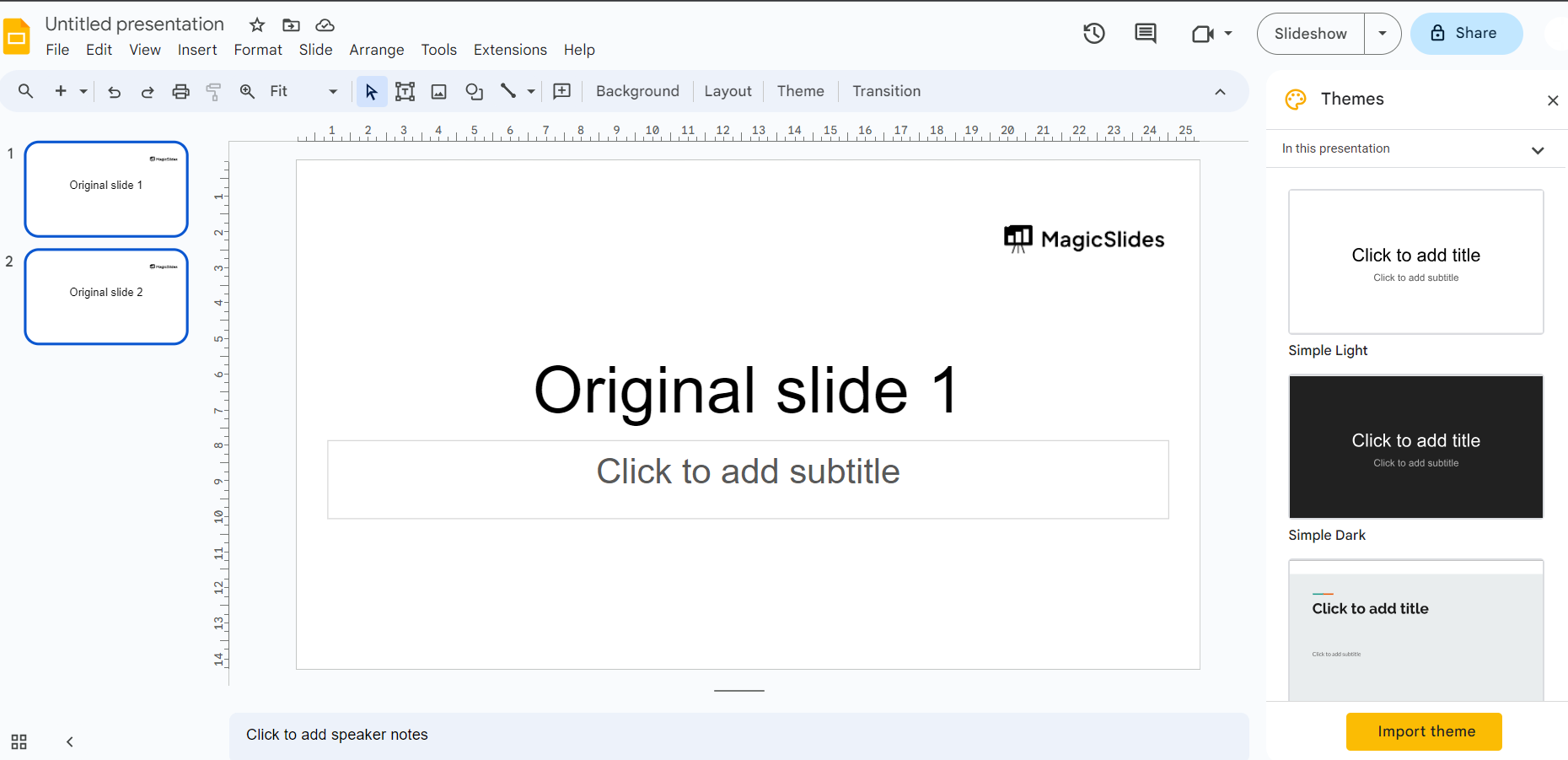Screen dimensions: 1568x760
Task: Open version history clock icon
Action: [1094, 34]
